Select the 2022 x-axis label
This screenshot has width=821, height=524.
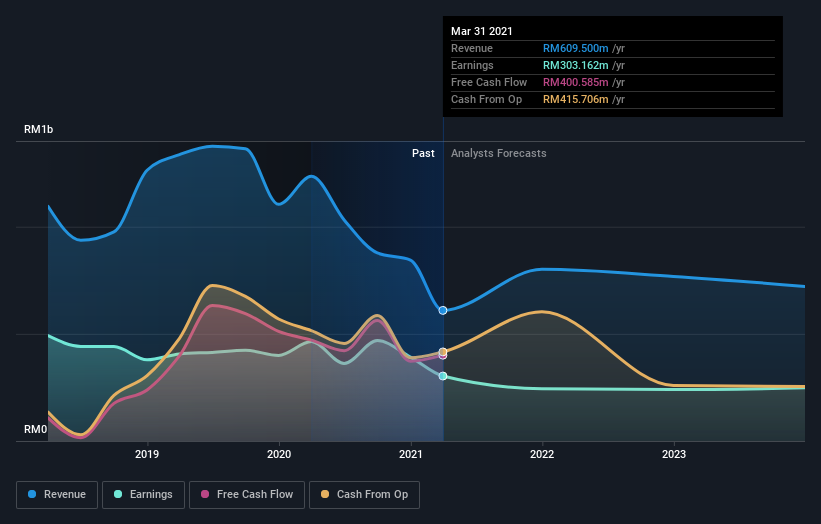542,454
